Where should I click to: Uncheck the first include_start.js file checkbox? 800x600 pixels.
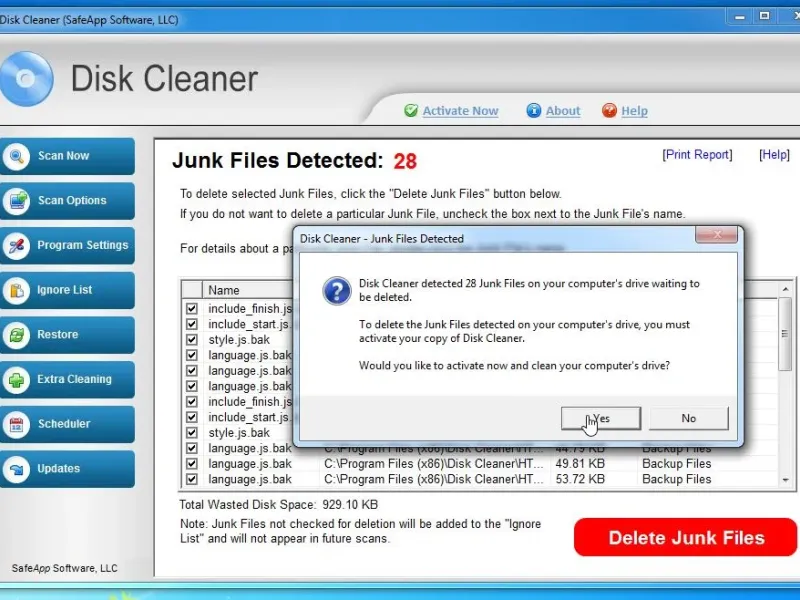pyautogui.click(x=192, y=324)
